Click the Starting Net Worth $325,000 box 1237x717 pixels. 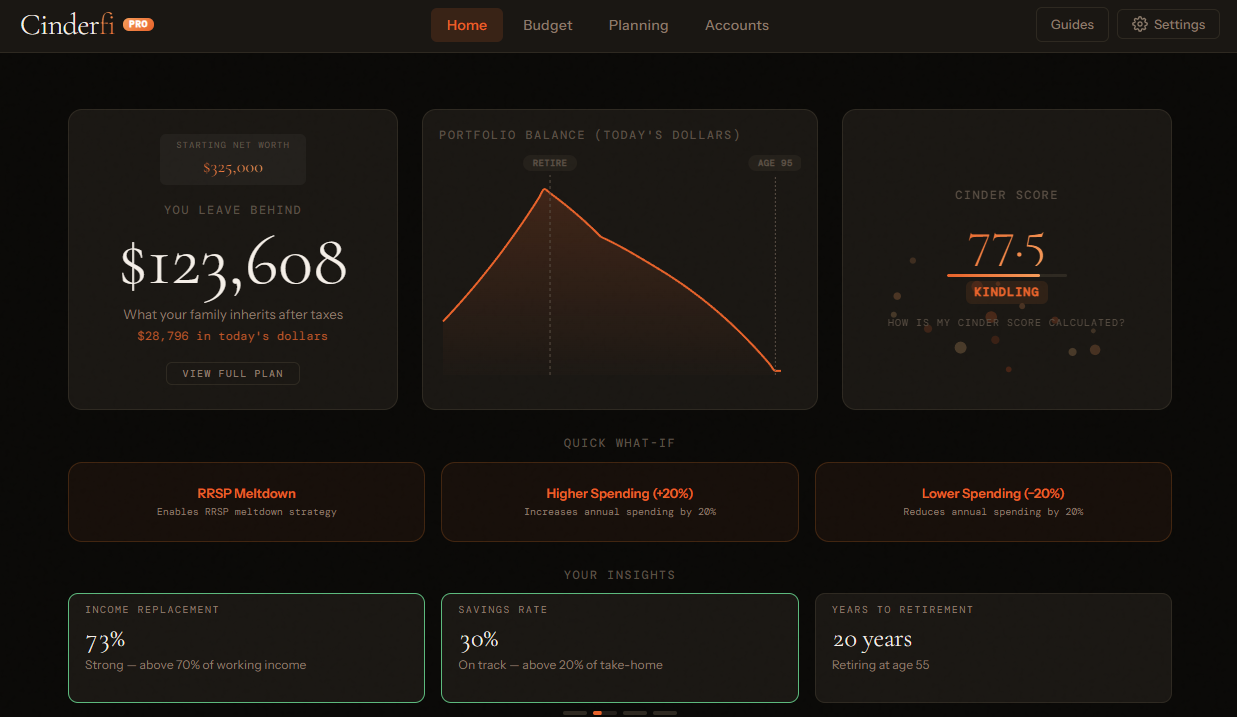(233, 159)
